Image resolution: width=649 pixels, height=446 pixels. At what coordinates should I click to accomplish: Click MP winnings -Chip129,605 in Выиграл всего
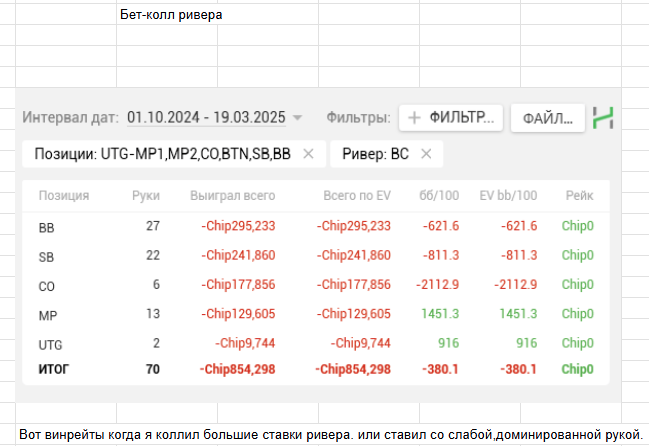(x=238, y=314)
